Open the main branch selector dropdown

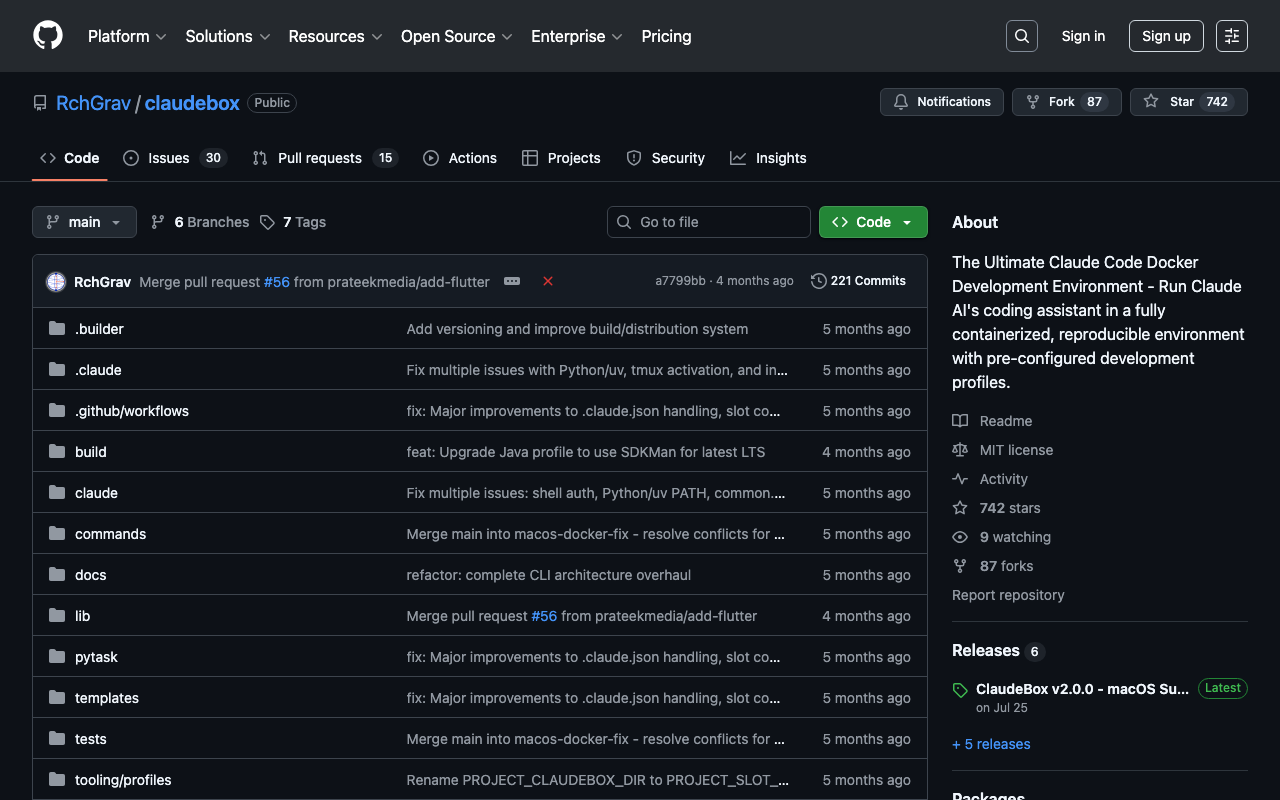[84, 222]
